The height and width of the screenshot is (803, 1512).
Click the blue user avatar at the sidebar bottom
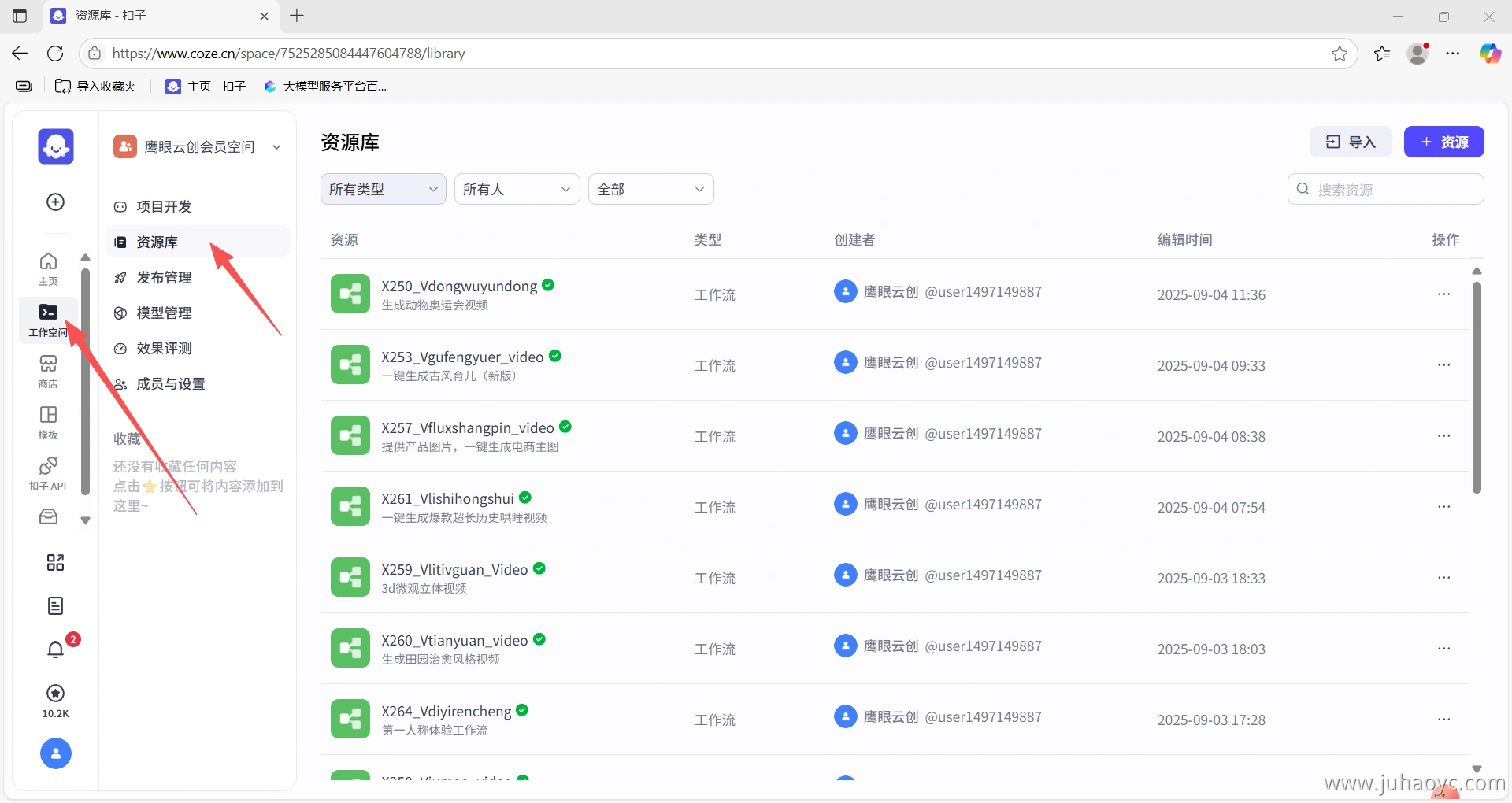pos(55,753)
